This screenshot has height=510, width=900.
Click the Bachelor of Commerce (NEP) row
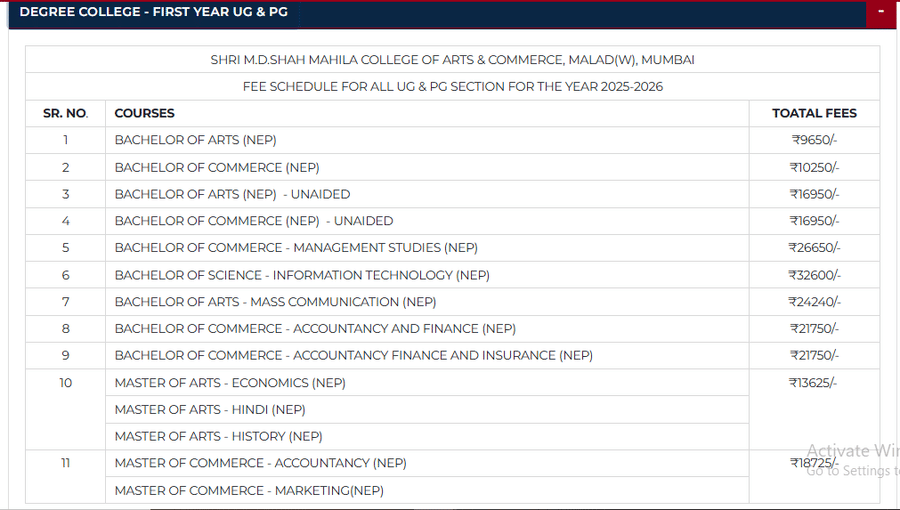pyautogui.click(x=217, y=167)
